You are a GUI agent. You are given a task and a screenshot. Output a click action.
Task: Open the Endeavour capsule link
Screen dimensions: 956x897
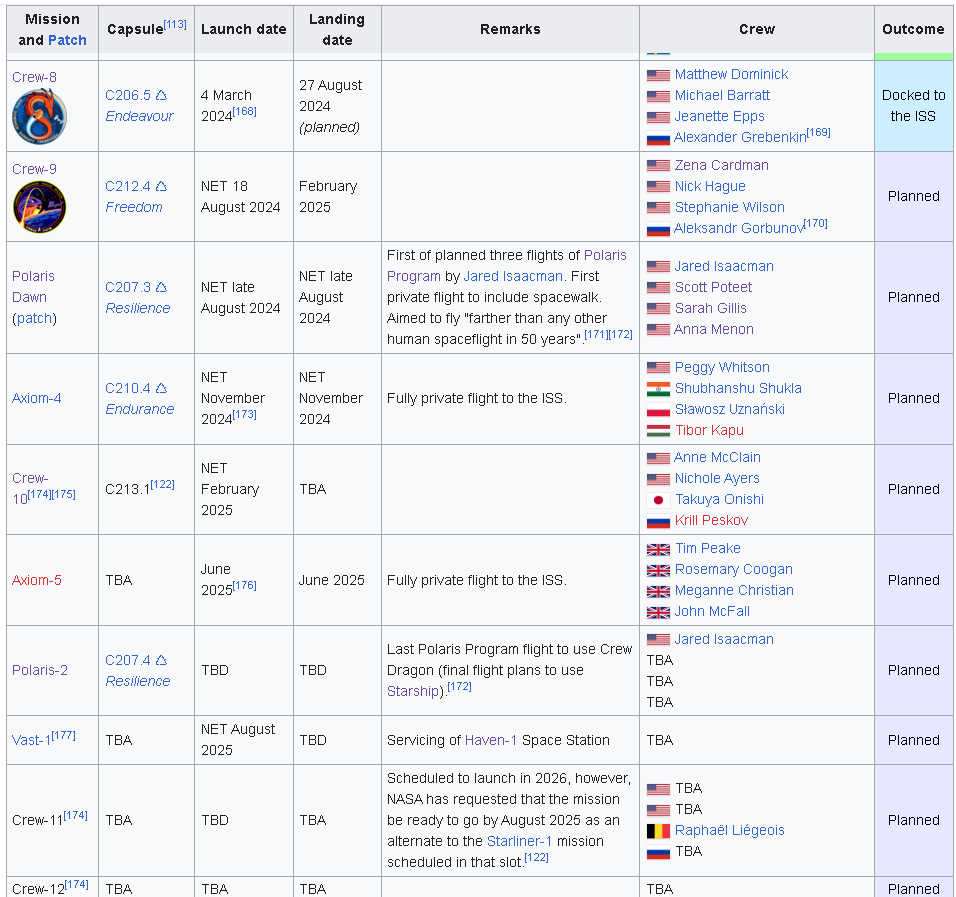click(140, 116)
